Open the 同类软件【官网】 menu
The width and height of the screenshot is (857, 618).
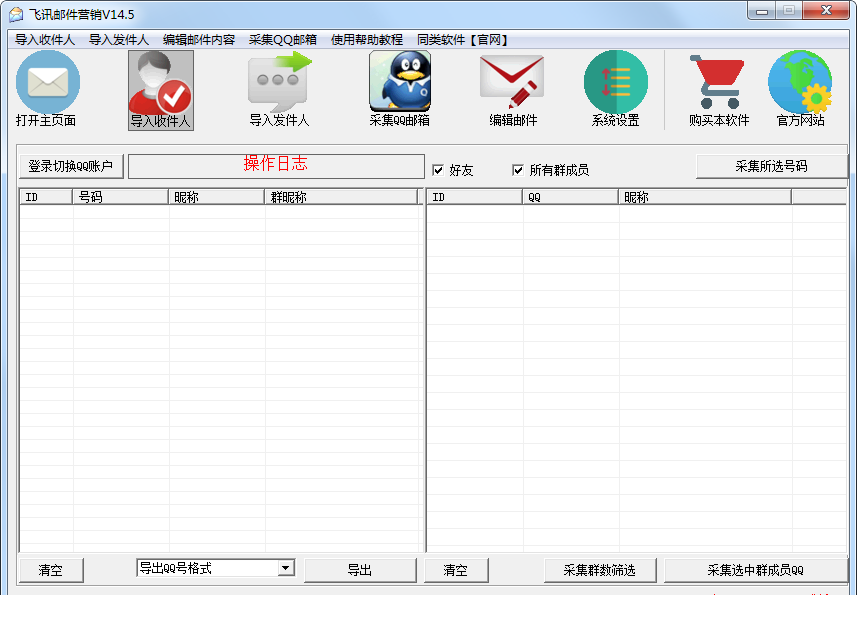point(463,39)
